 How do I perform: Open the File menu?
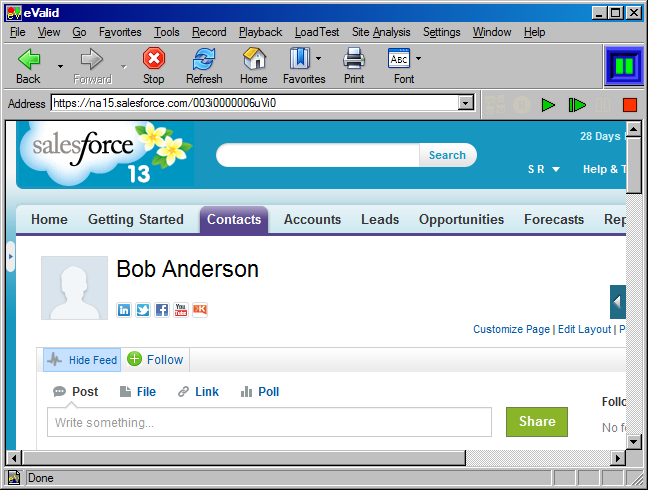tap(17, 32)
